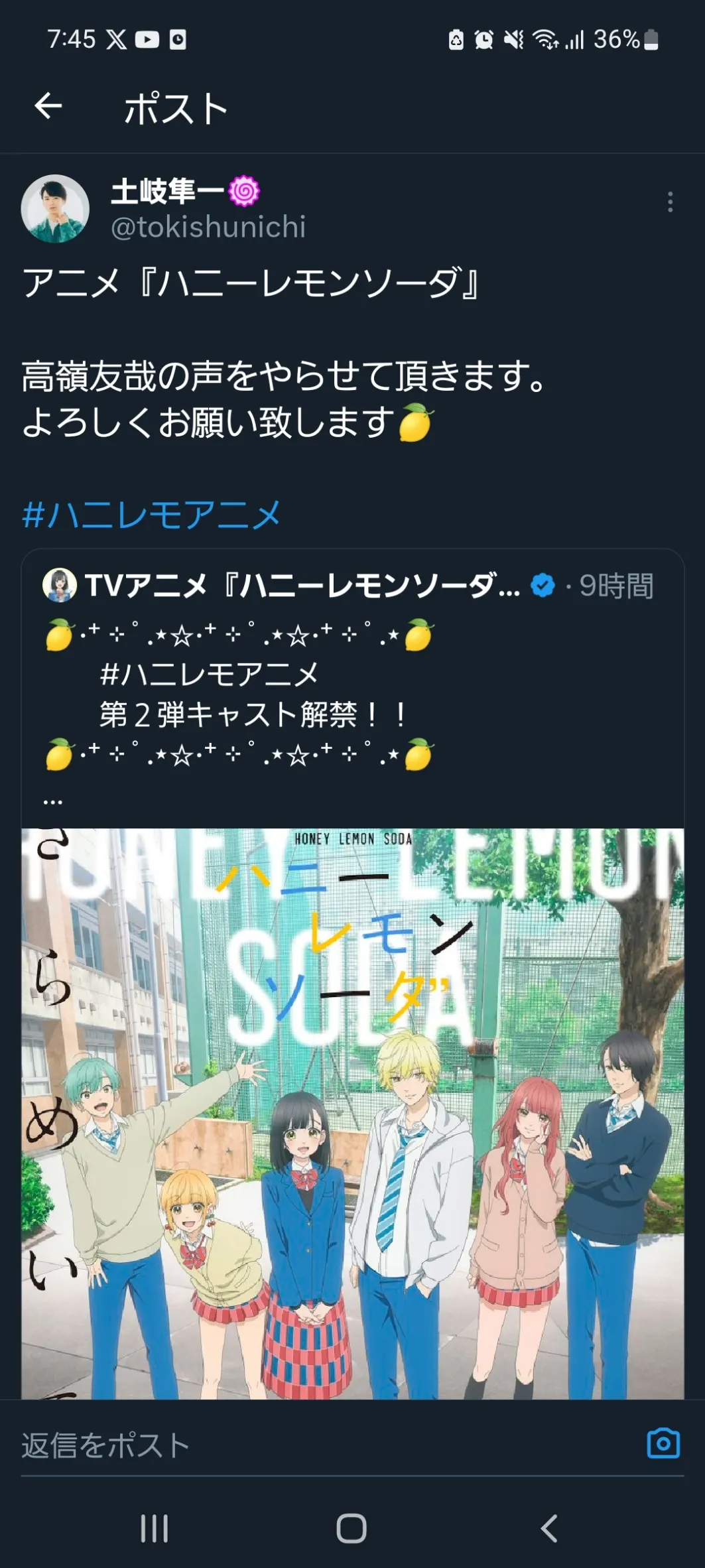Tap the back arrow in header

(48, 106)
